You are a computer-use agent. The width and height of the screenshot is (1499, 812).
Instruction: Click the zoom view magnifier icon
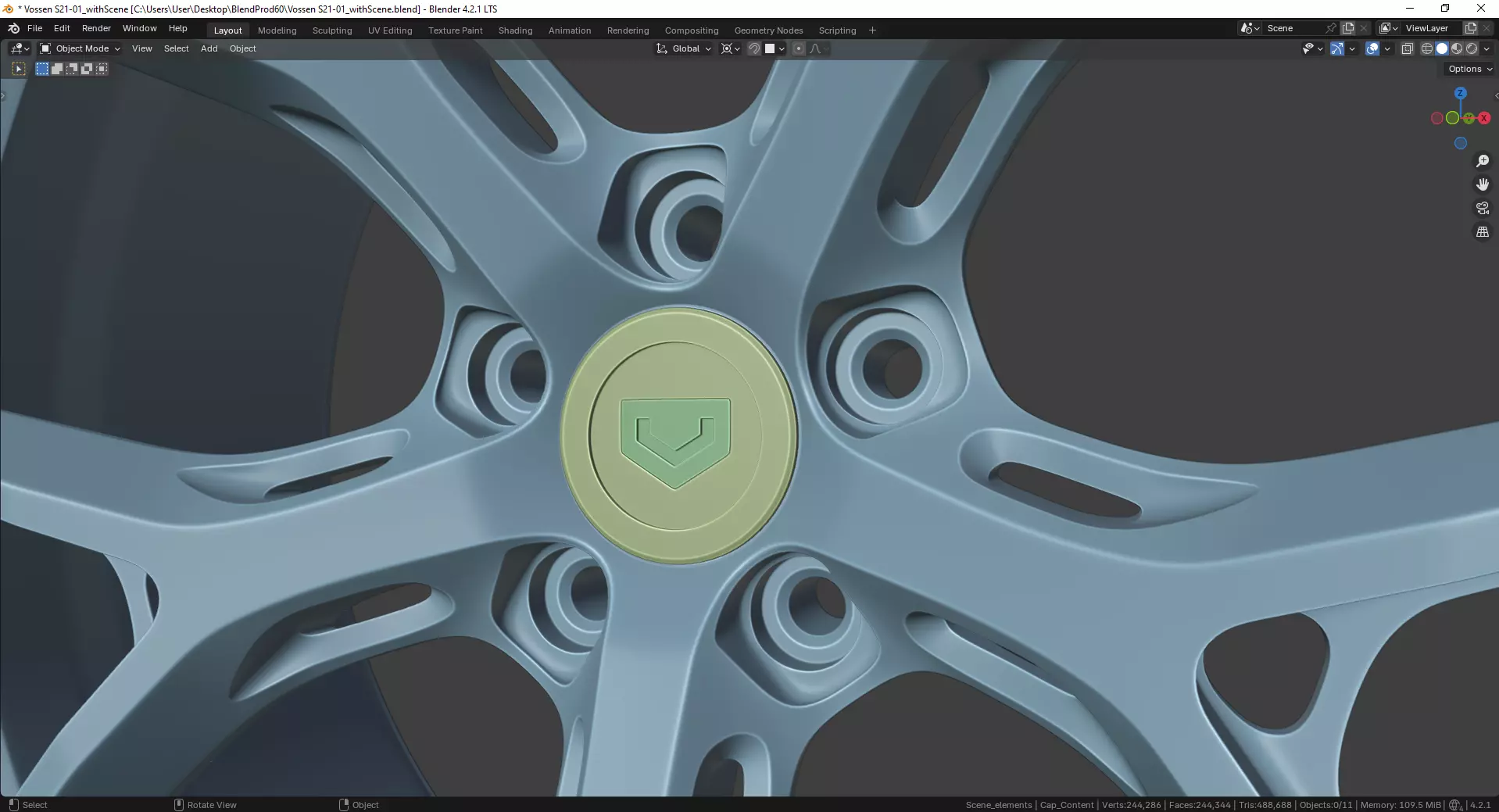click(1482, 161)
